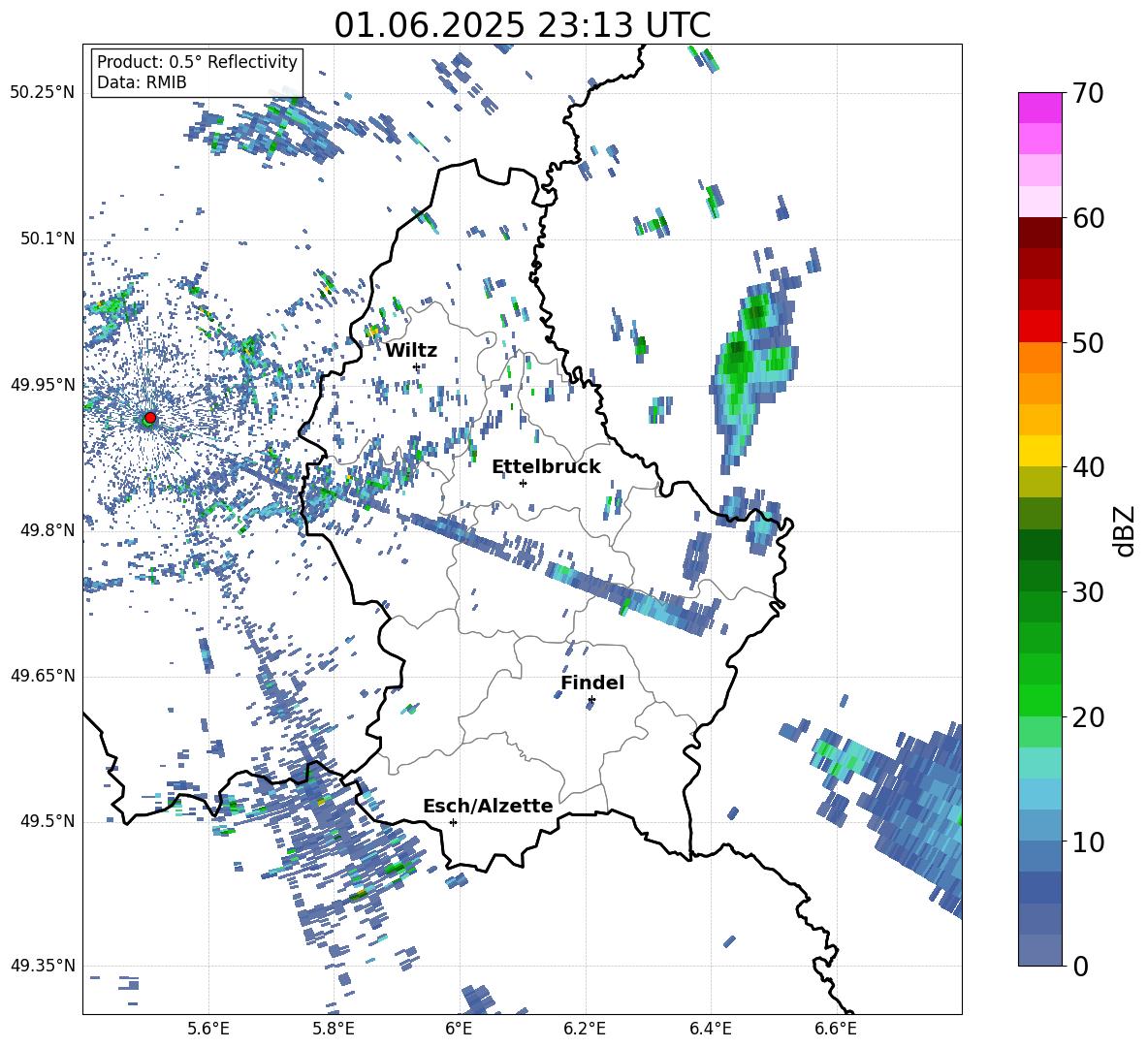Pick the yellow 40-42 dBZ color band
1148x1048 pixels.
click(1039, 451)
